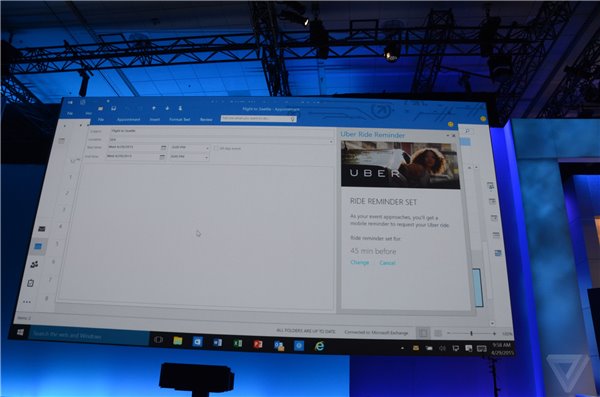This screenshot has height=397, width=600.
Task: Open End date calendar picker
Action: [x=162, y=157]
